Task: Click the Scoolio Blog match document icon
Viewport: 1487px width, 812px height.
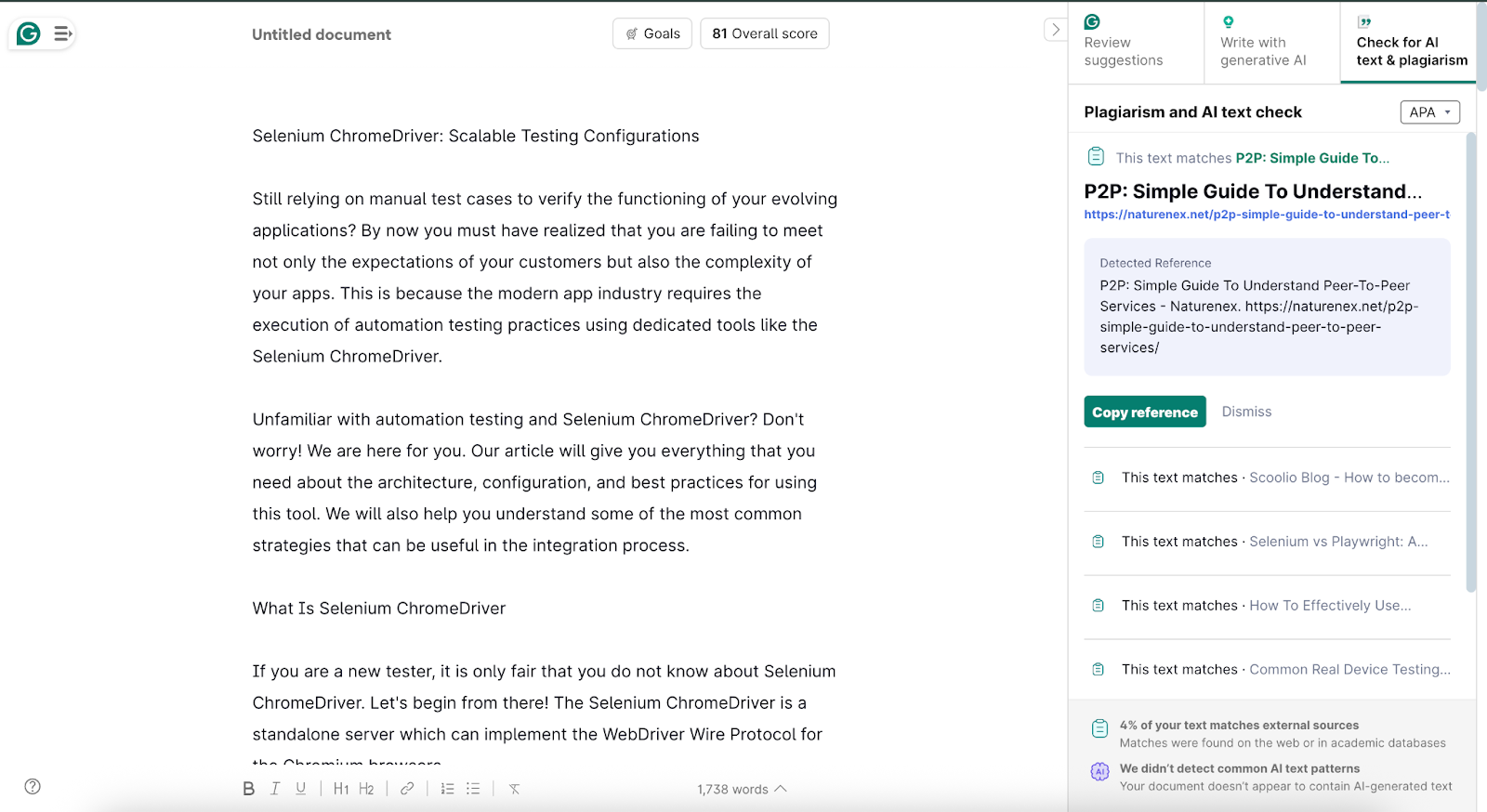Action: 1098,478
